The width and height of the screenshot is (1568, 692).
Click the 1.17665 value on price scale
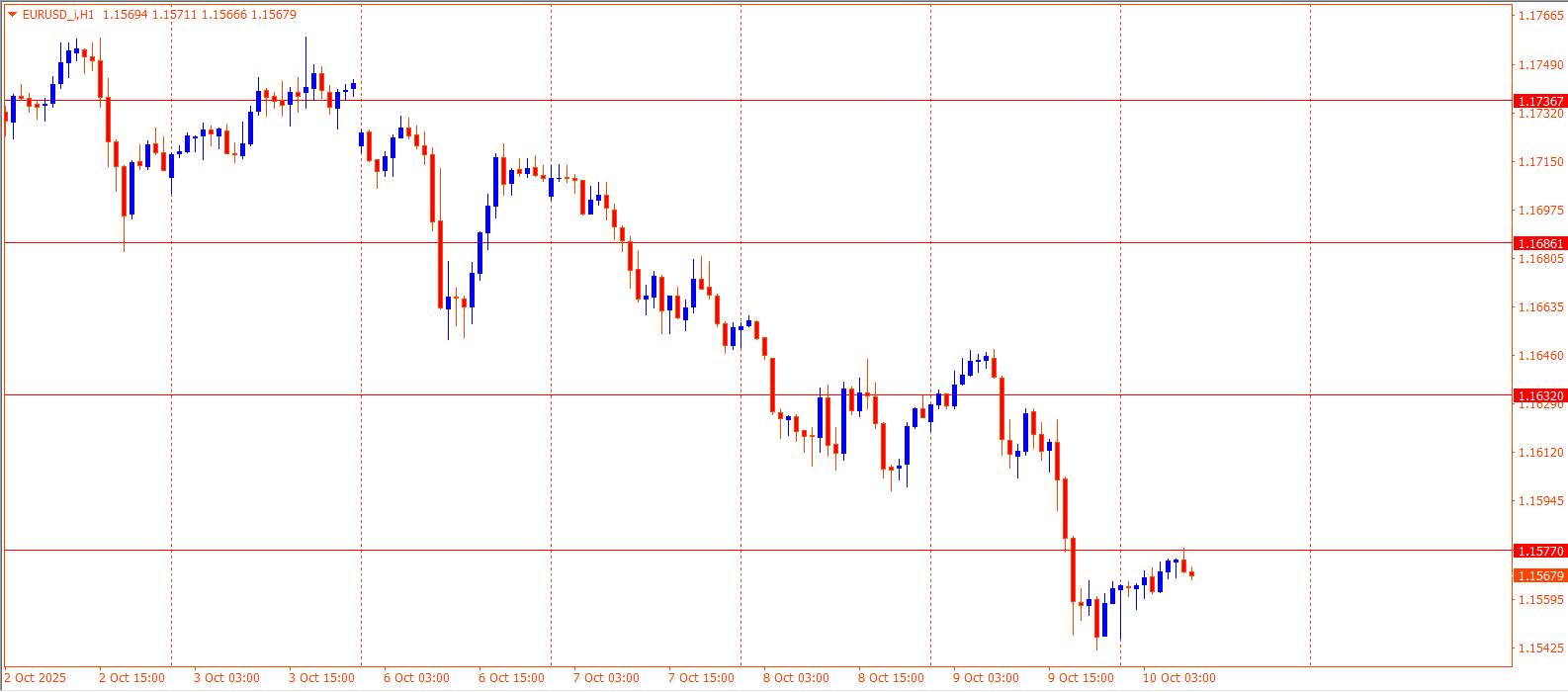click(x=1540, y=16)
